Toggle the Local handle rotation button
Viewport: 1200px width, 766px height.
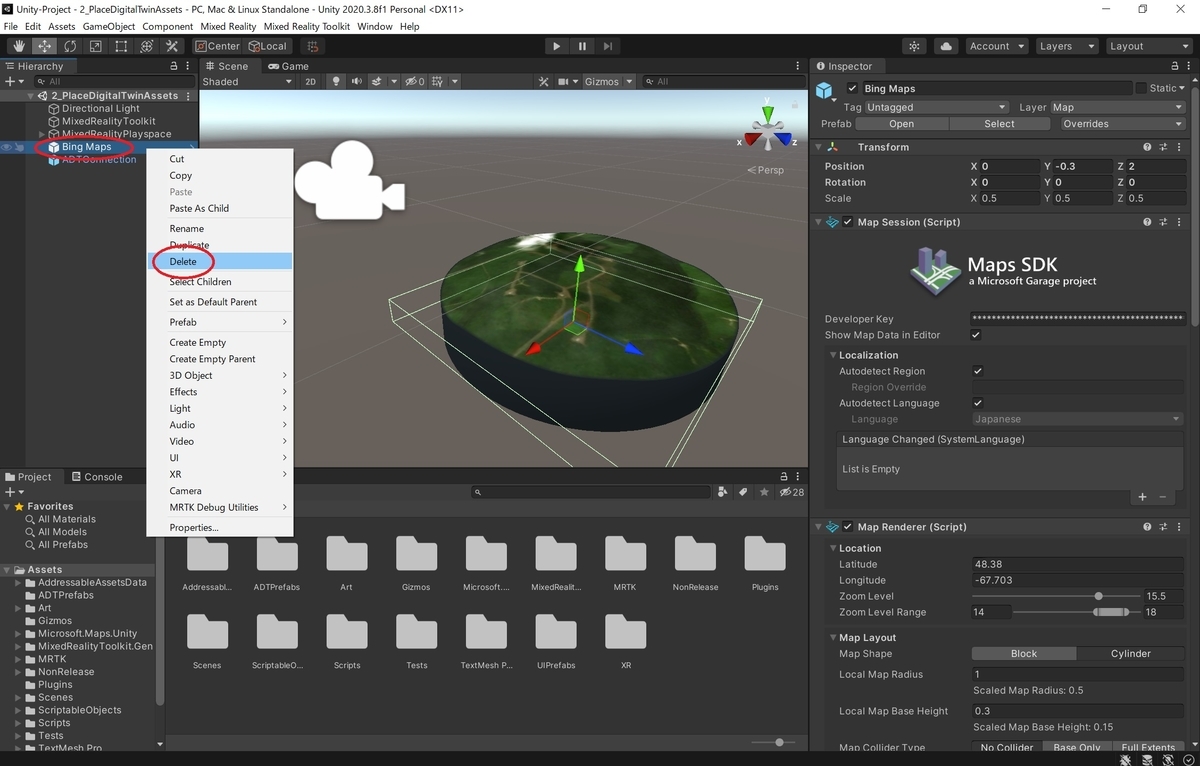[x=267, y=46]
